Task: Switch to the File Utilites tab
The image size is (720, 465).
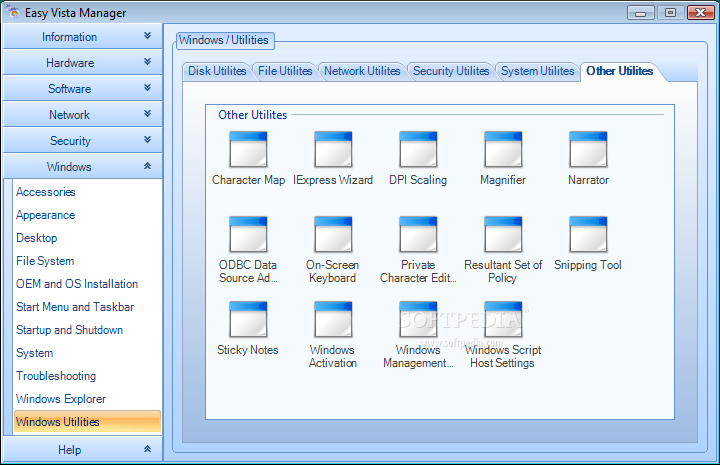Action: point(285,71)
